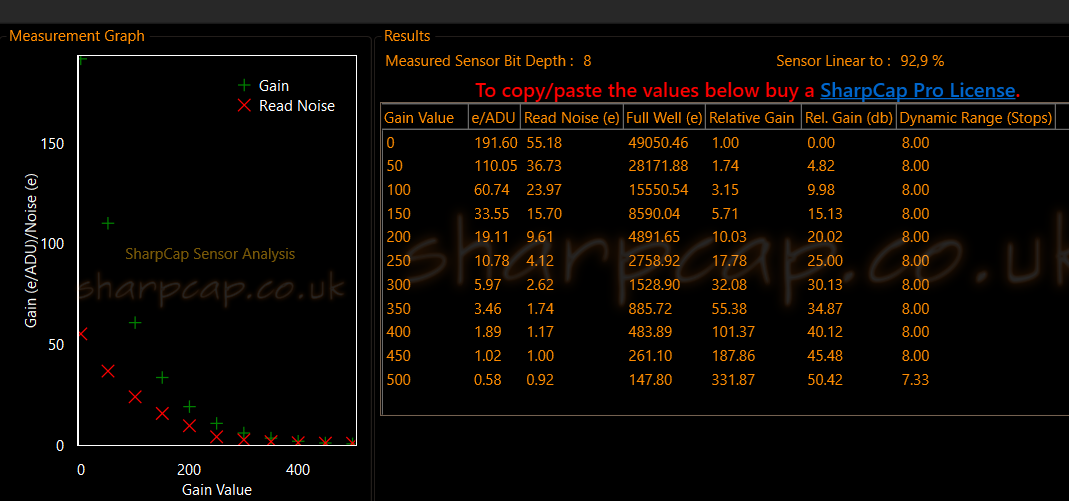
Task: Click the Measurement Graph panel title
Action: click(x=77, y=36)
